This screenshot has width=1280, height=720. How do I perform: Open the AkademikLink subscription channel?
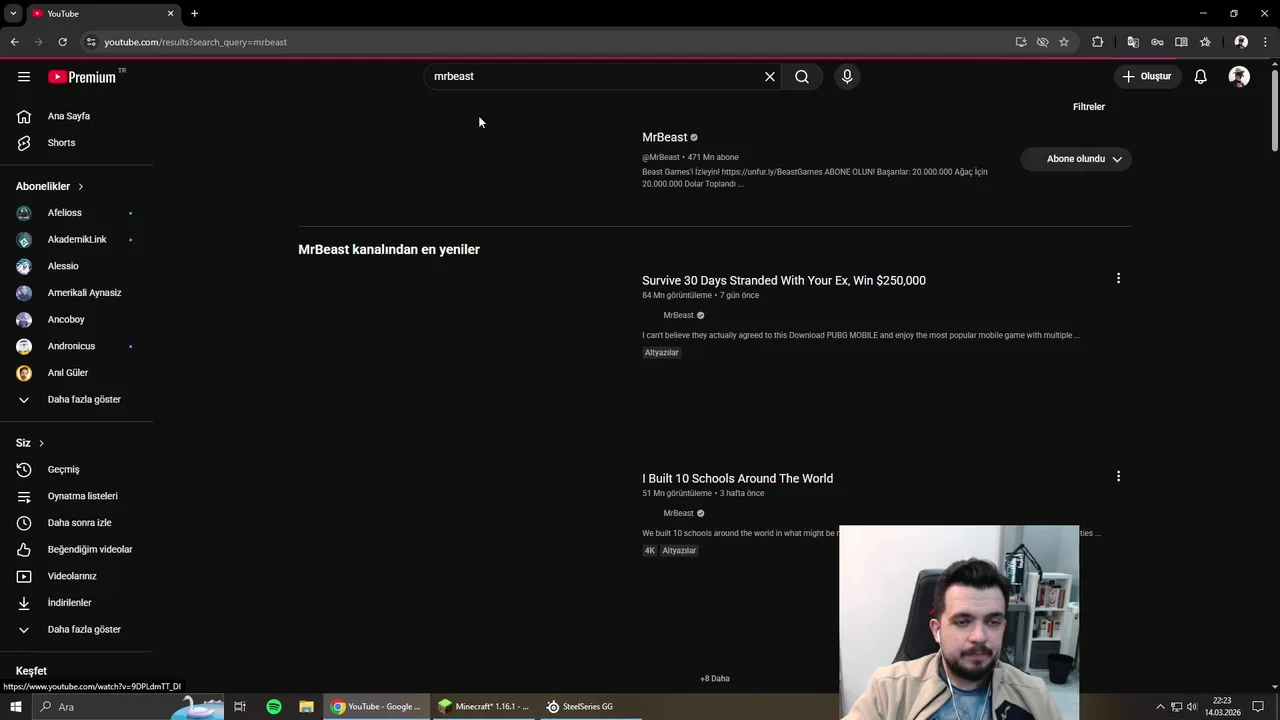[76, 240]
